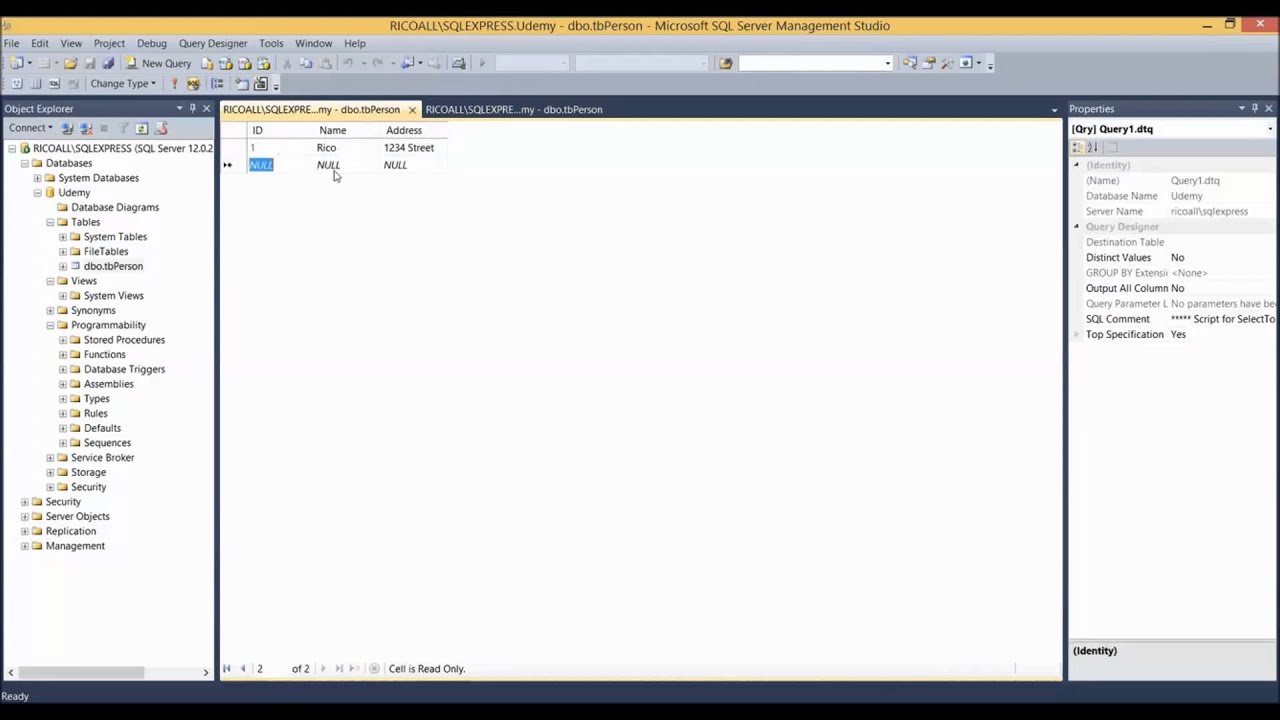Click the find-in-files folder icon beside search combo
The width and height of the screenshot is (1280, 720).
click(725, 63)
